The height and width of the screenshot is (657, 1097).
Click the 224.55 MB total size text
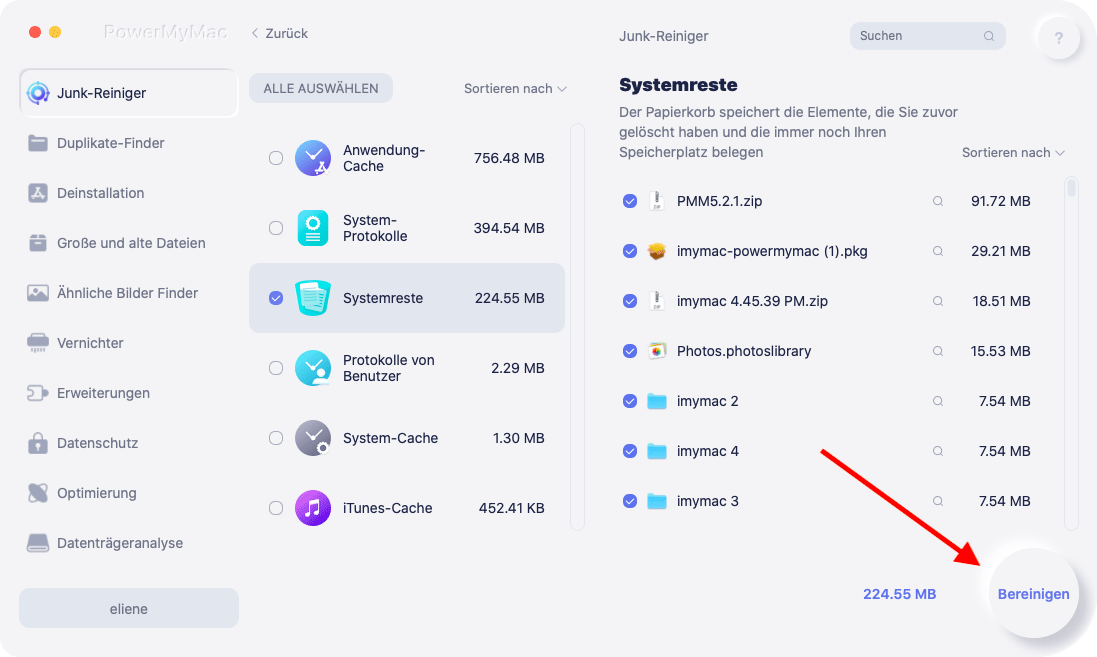coord(900,594)
